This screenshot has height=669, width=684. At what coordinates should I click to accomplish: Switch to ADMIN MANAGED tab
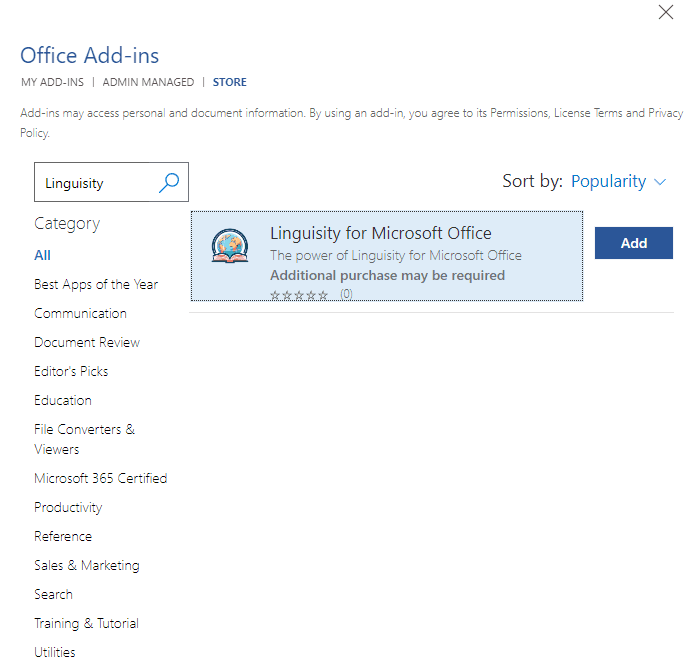tap(148, 82)
